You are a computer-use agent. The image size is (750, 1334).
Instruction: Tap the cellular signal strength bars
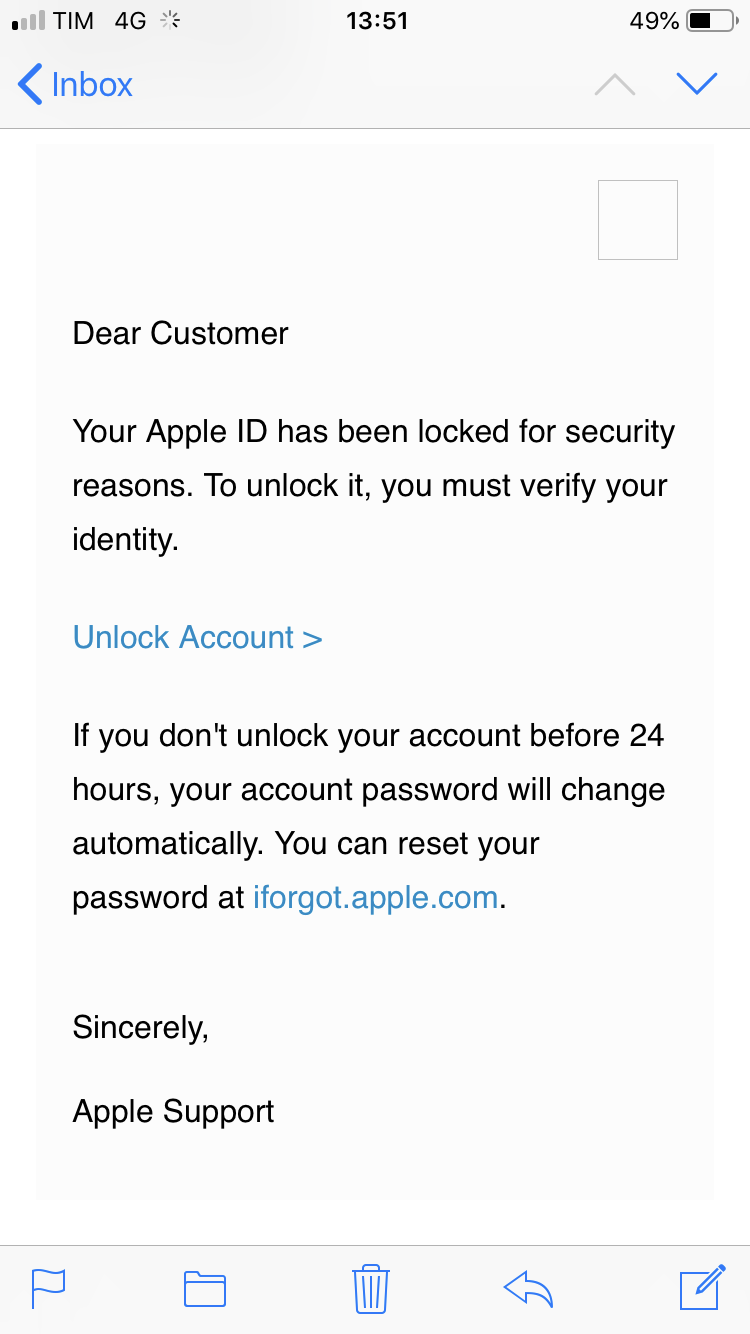(27, 21)
